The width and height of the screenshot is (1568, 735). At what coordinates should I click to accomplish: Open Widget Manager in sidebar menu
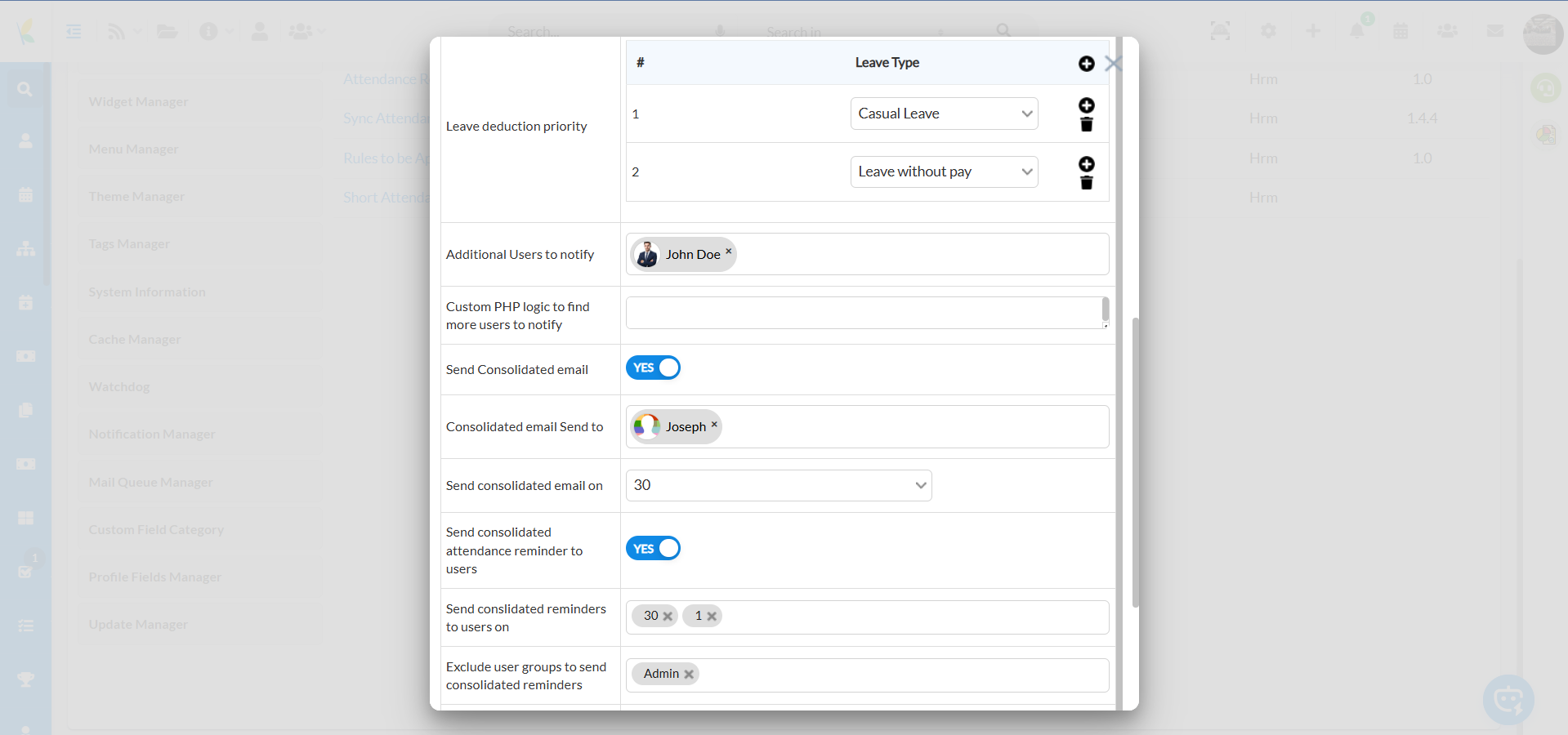pos(138,102)
